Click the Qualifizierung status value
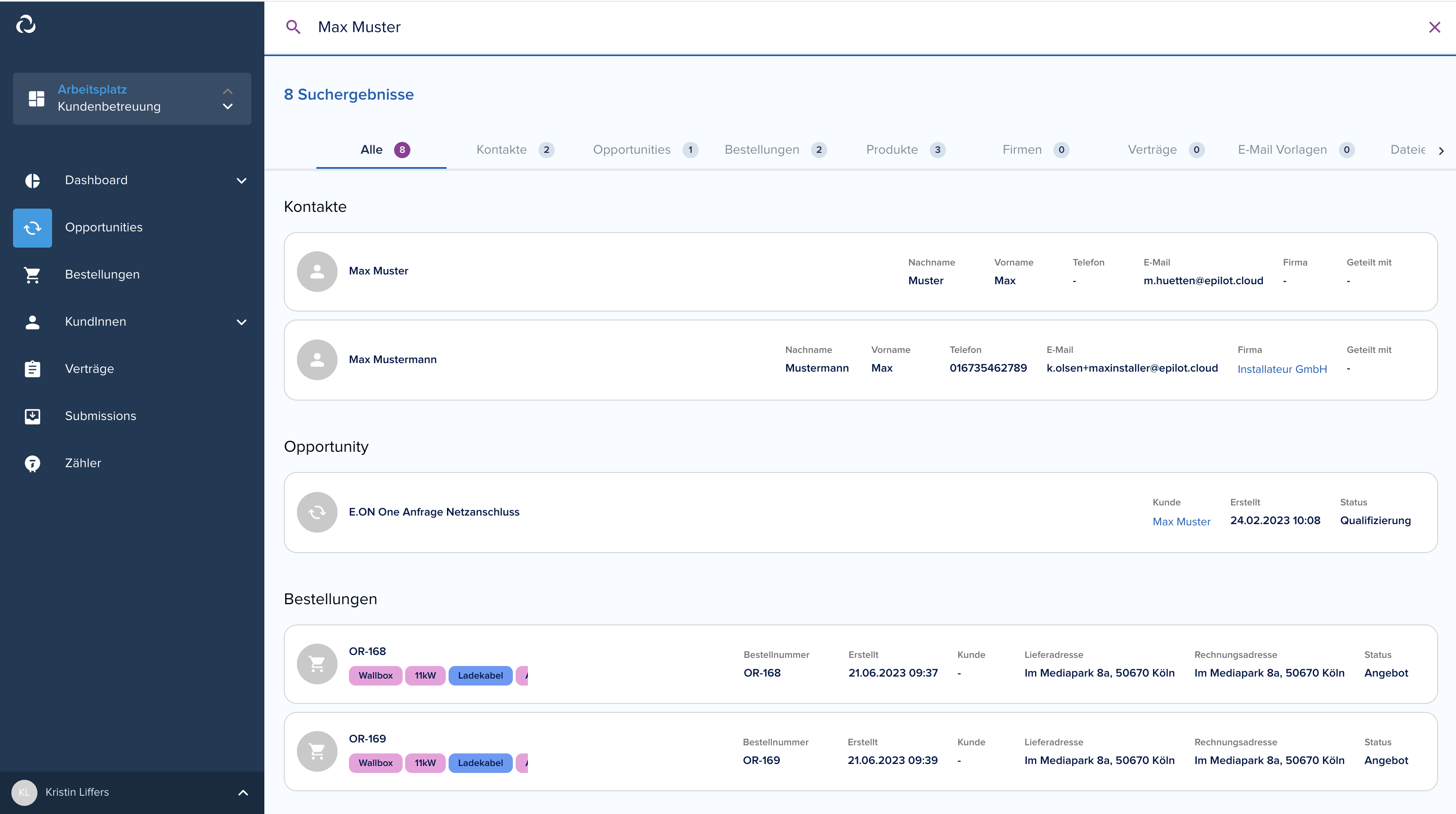 coord(1375,520)
